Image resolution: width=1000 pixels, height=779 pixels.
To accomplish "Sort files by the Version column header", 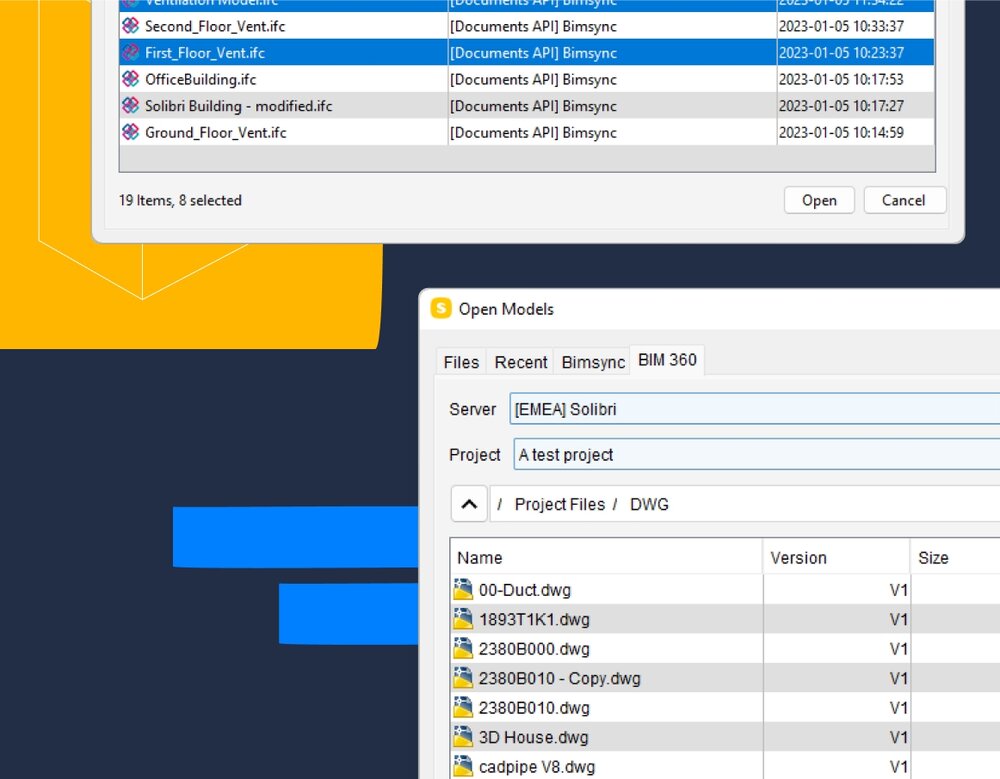I will 836,558.
